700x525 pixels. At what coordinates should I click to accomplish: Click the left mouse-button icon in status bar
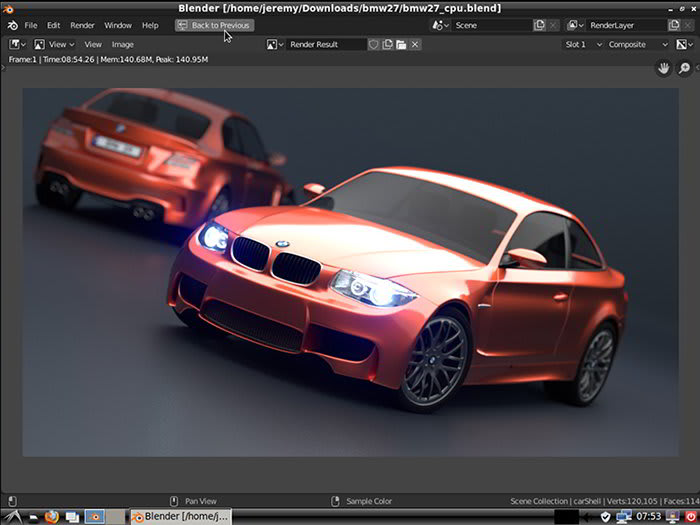[12, 501]
